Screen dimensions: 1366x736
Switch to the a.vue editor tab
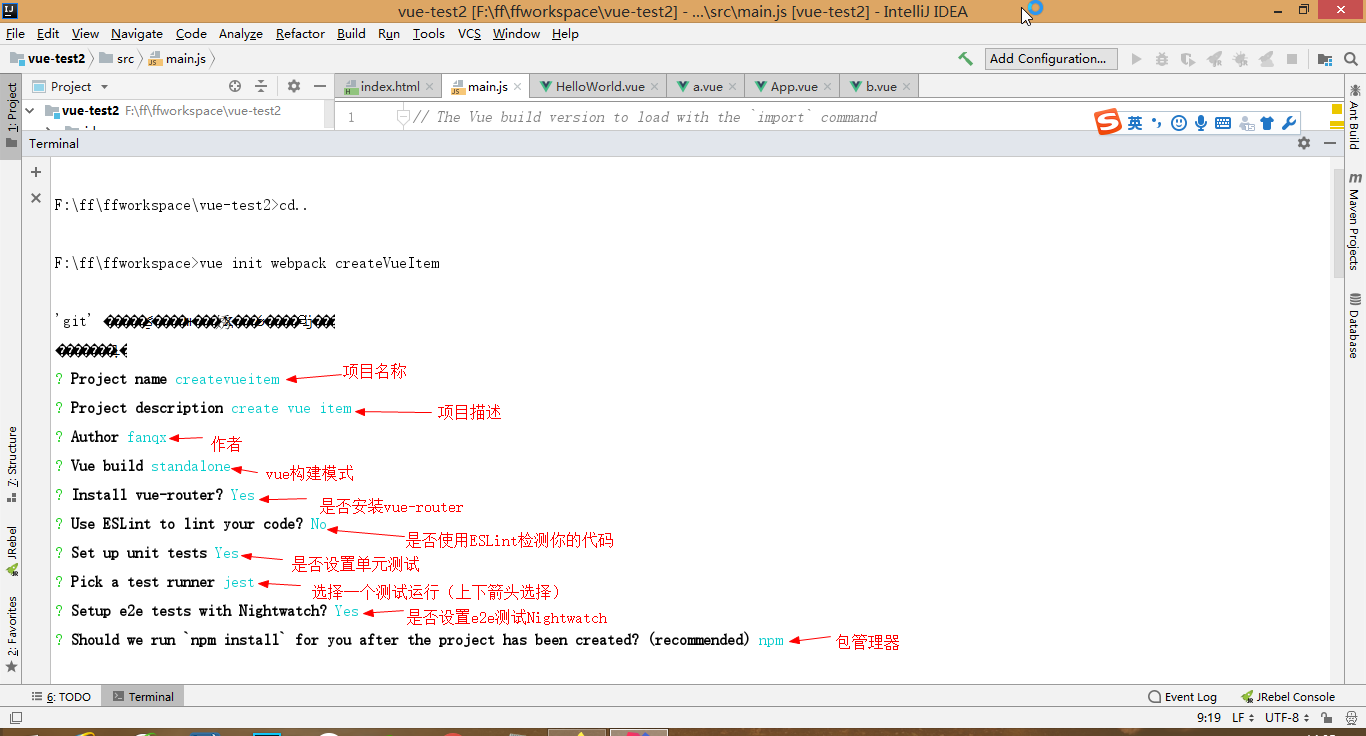click(x=708, y=87)
